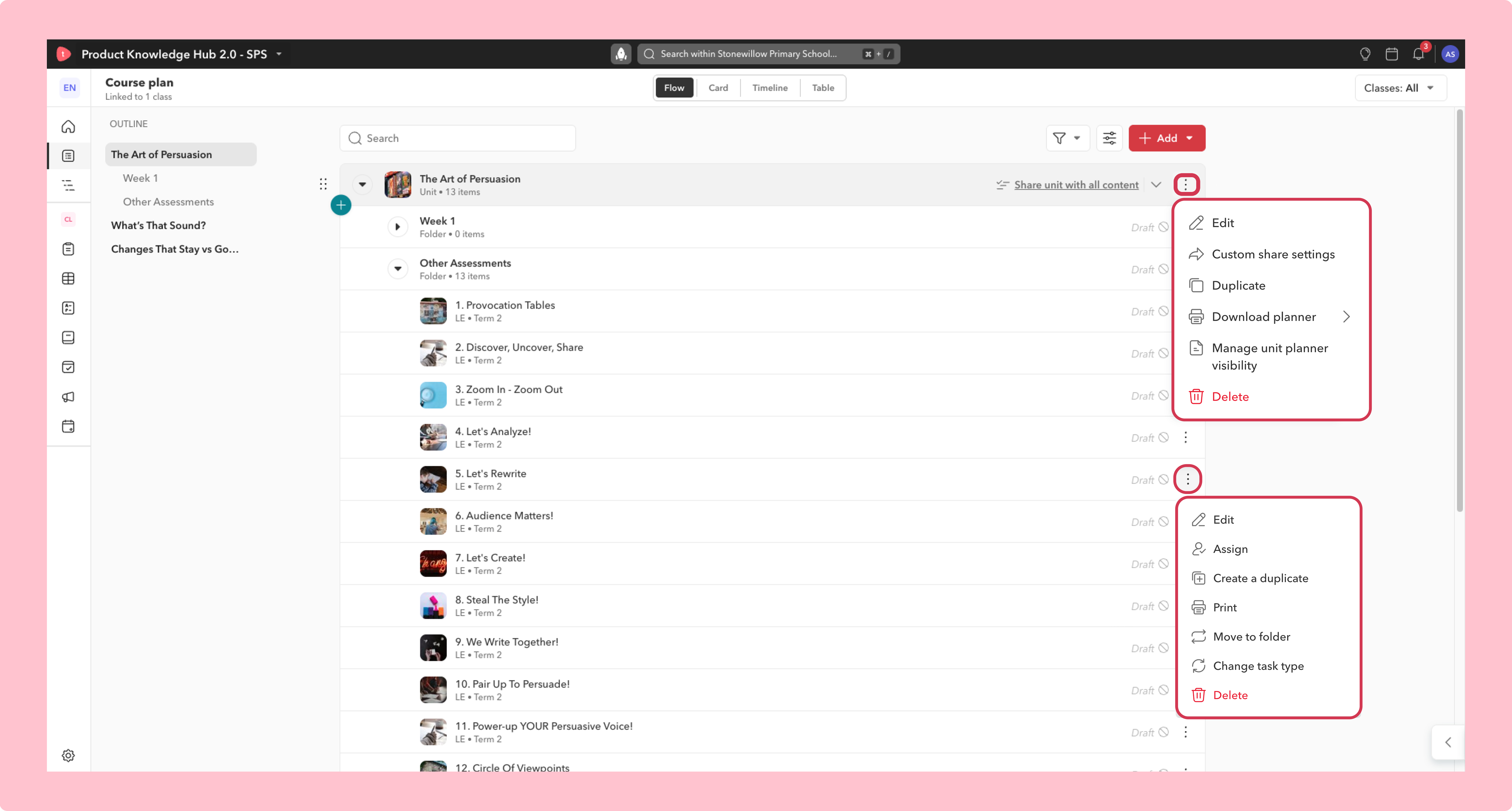Click the Teachmint logo in header
The image size is (1512, 811).
[63, 54]
